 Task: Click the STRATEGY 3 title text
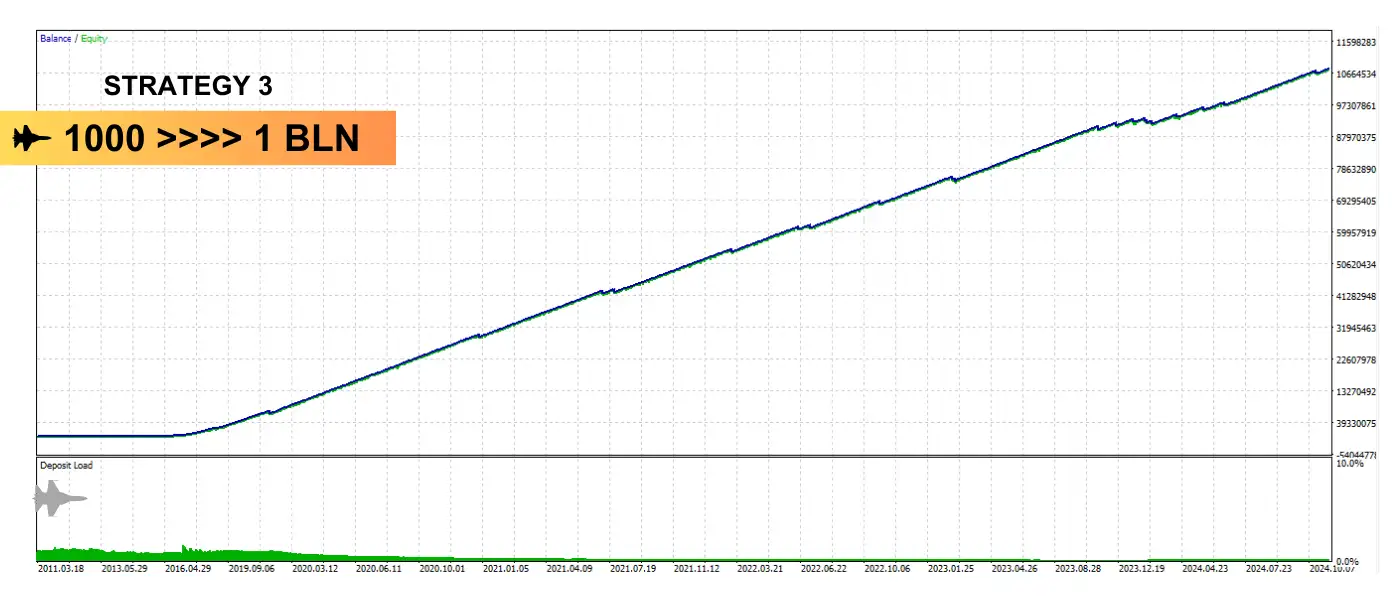click(x=187, y=86)
